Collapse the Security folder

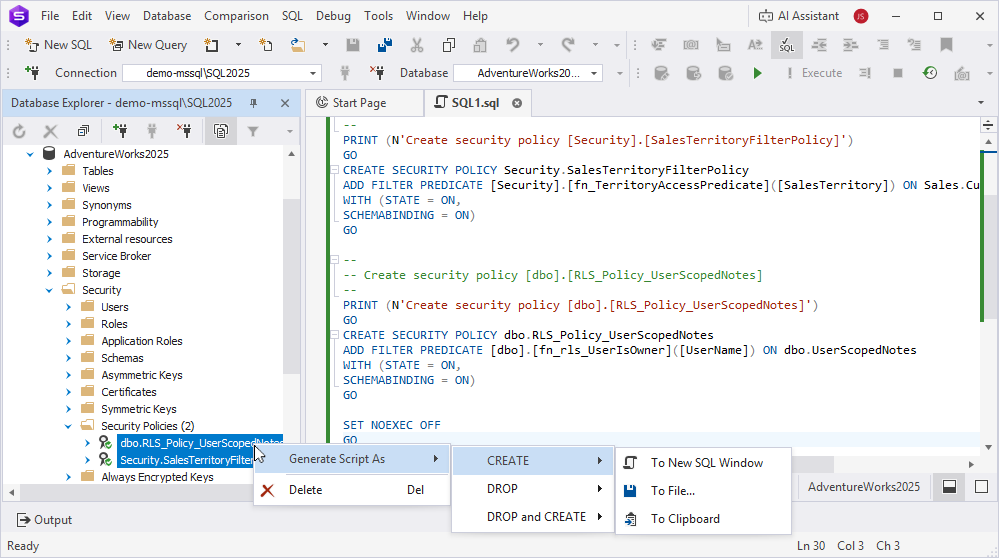point(49,290)
